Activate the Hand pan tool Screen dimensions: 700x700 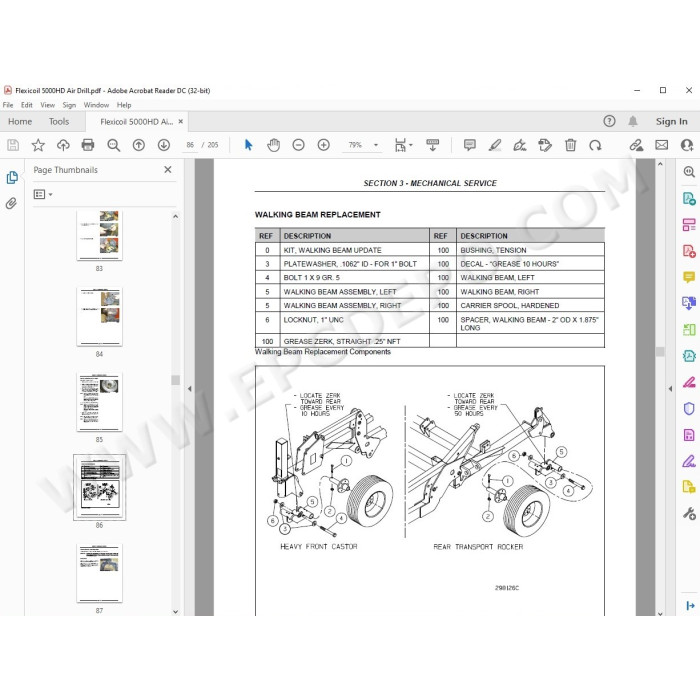click(x=273, y=145)
